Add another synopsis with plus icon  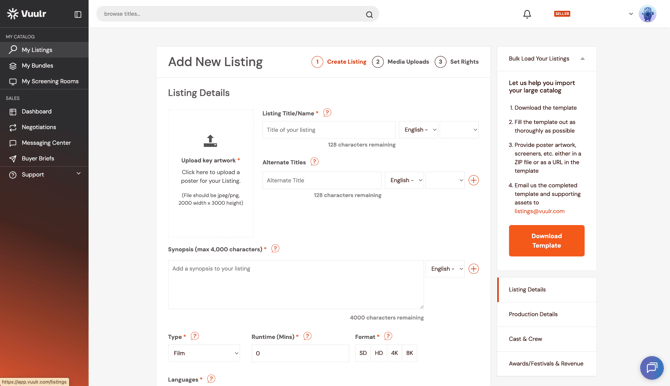pos(473,268)
